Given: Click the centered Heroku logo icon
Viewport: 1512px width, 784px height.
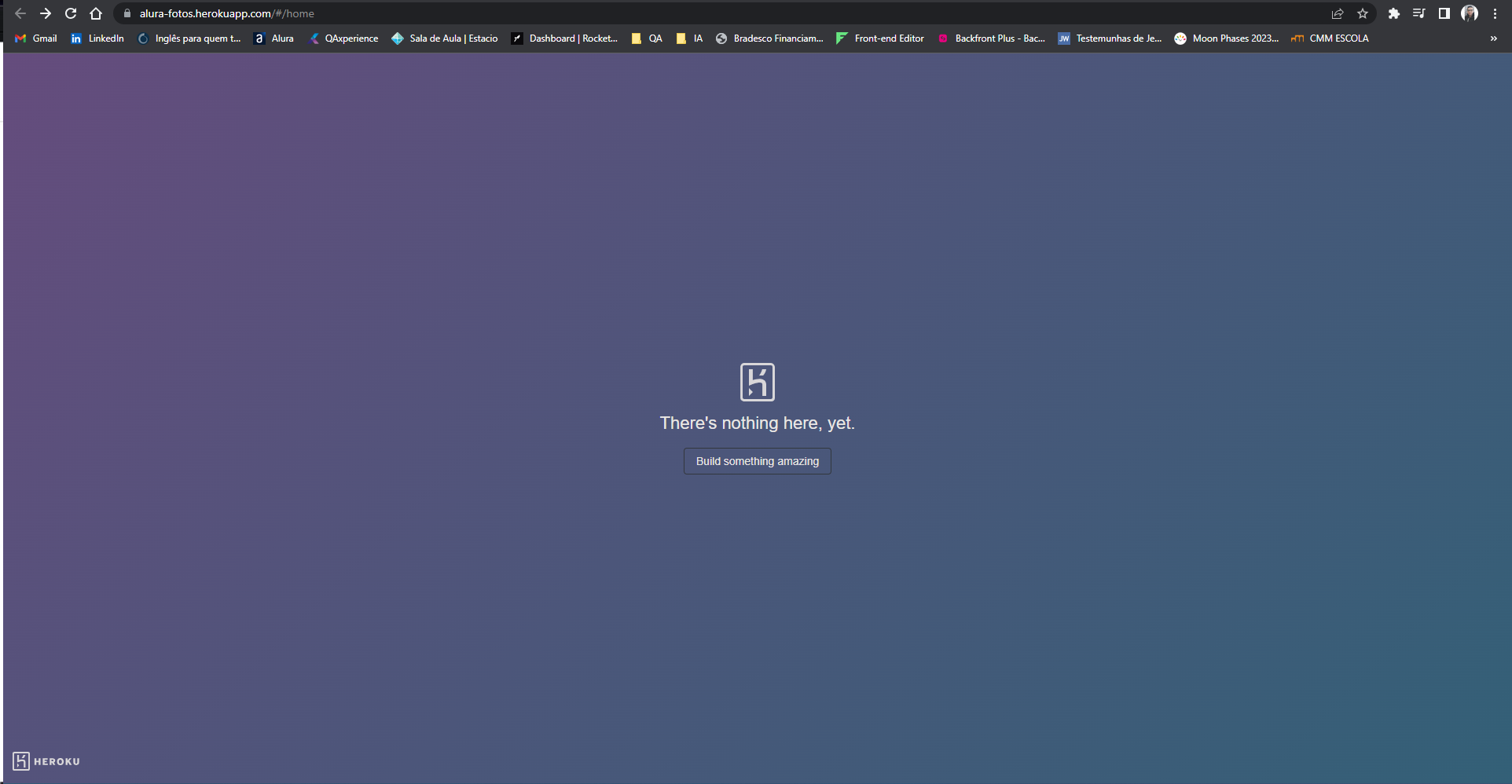Looking at the screenshot, I should pos(758,382).
